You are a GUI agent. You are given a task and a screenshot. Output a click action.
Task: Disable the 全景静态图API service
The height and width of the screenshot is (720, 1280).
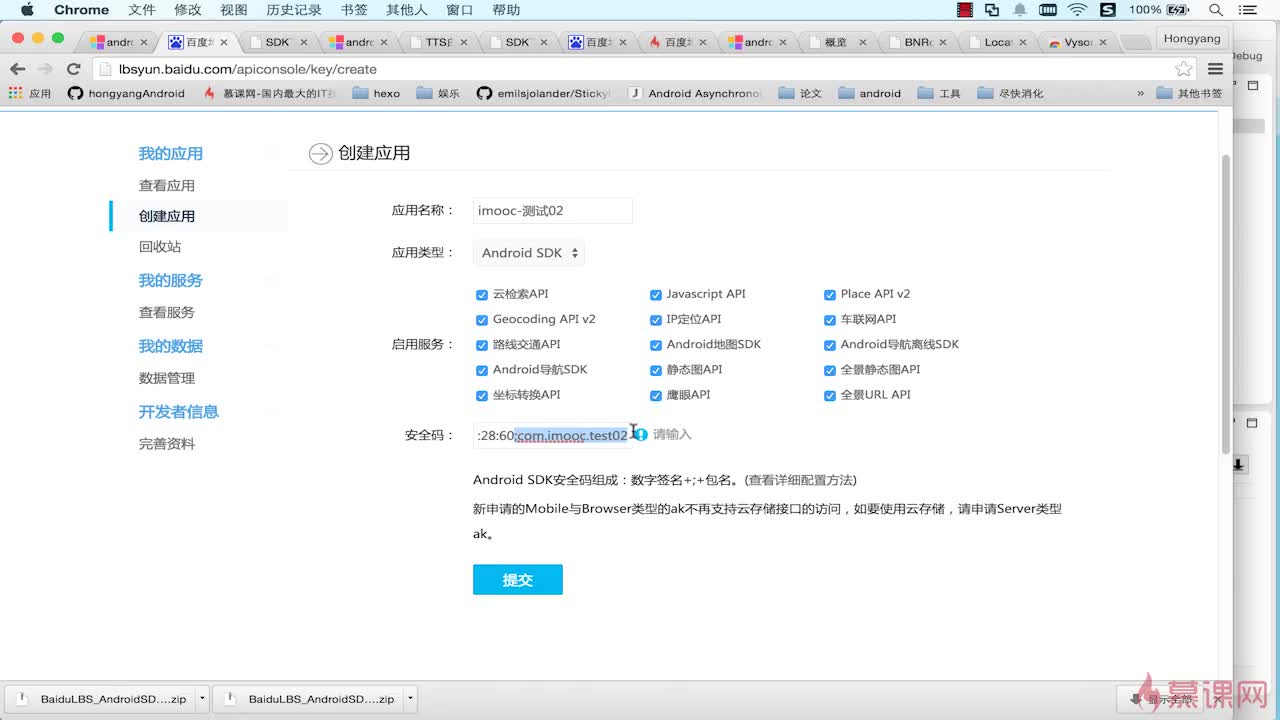(x=830, y=370)
